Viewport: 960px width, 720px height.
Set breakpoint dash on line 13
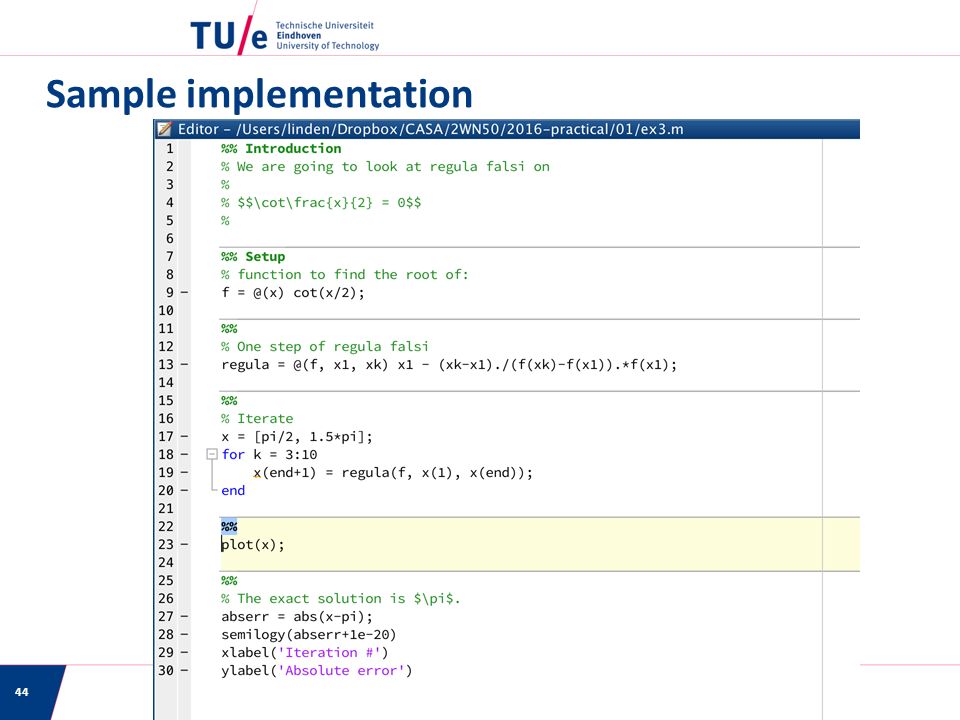(184, 365)
